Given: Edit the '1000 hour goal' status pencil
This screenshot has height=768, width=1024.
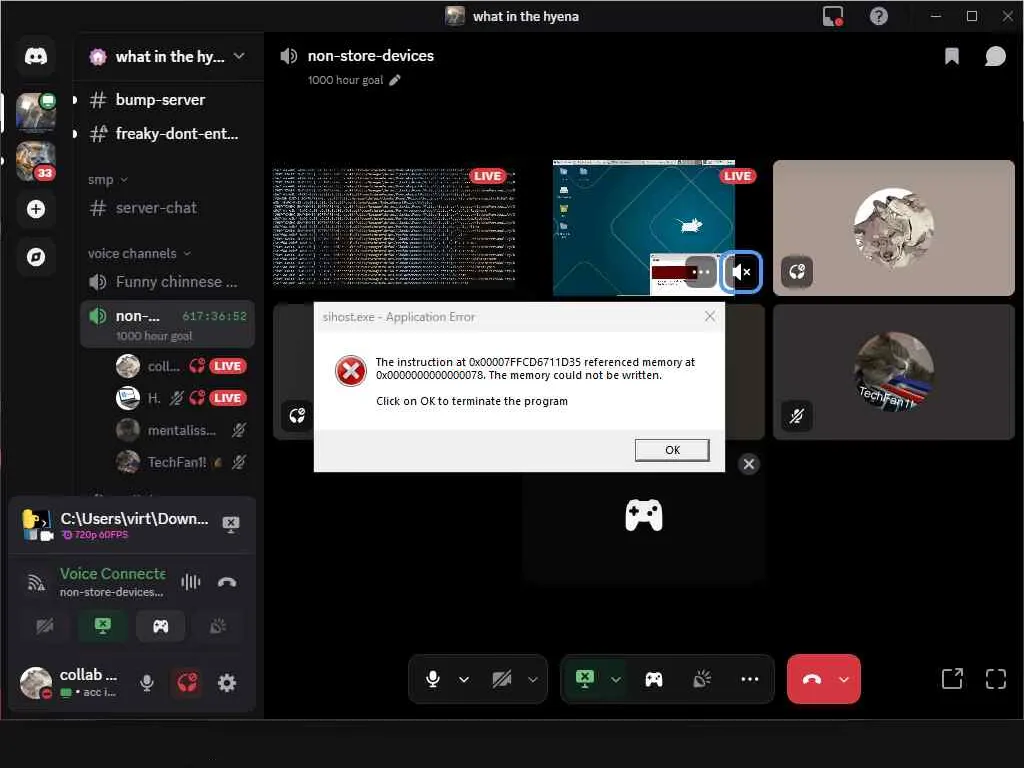Looking at the screenshot, I should pyautogui.click(x=394, y=80).
